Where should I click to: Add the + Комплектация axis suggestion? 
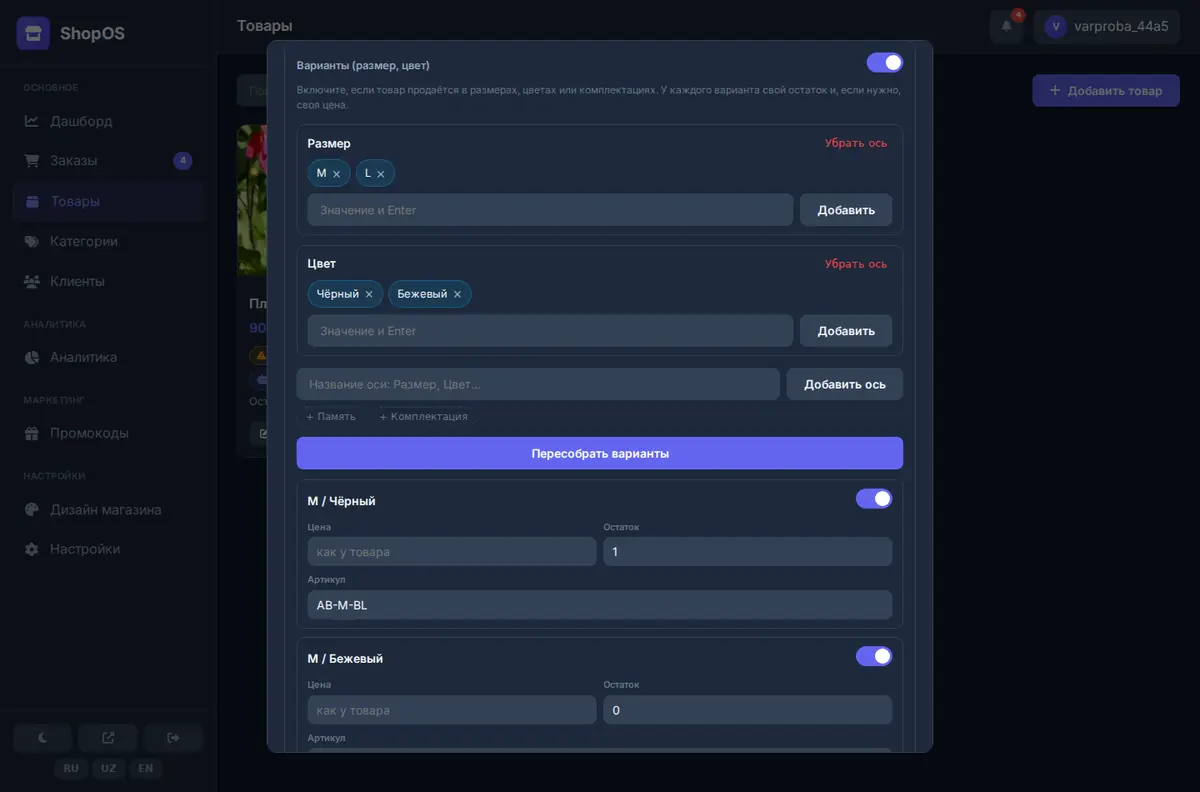pyautogui.click(x=423, y=416)
